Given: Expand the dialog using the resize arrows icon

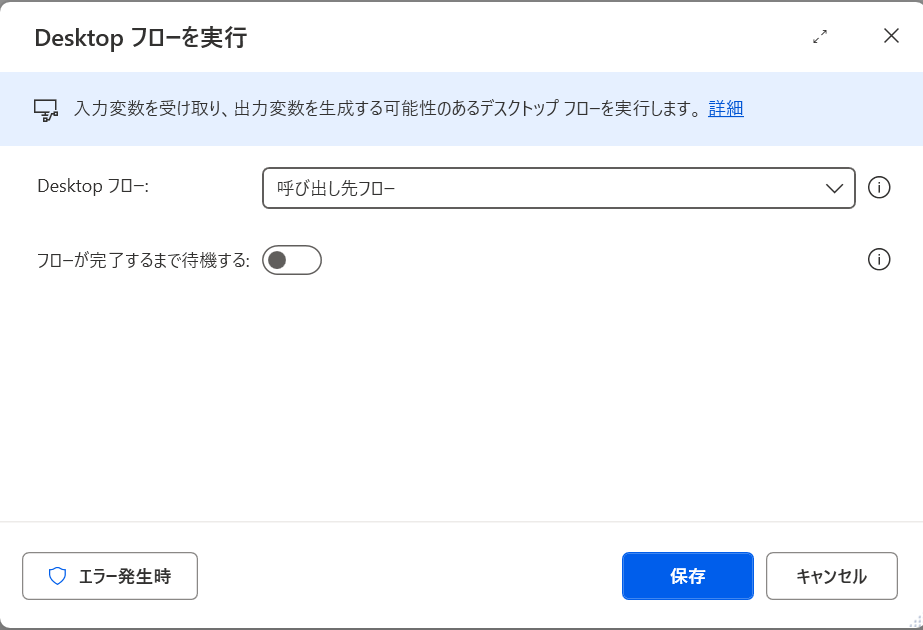Looking at the screenshot, I should 820,37.
